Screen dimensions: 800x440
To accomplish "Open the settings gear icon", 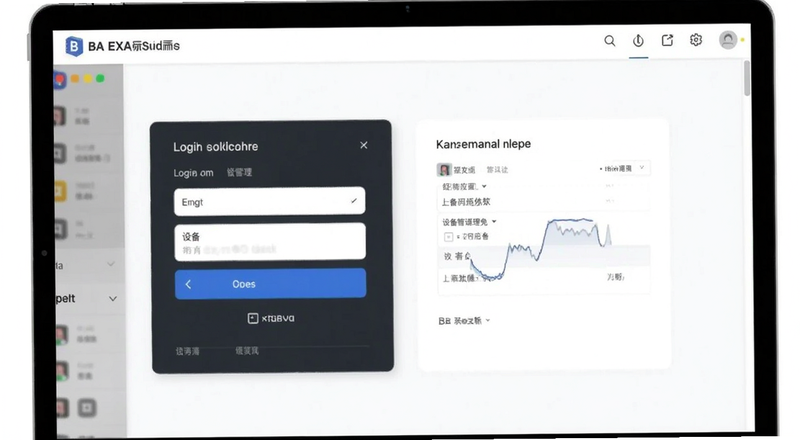I will [x=696, y=40].
